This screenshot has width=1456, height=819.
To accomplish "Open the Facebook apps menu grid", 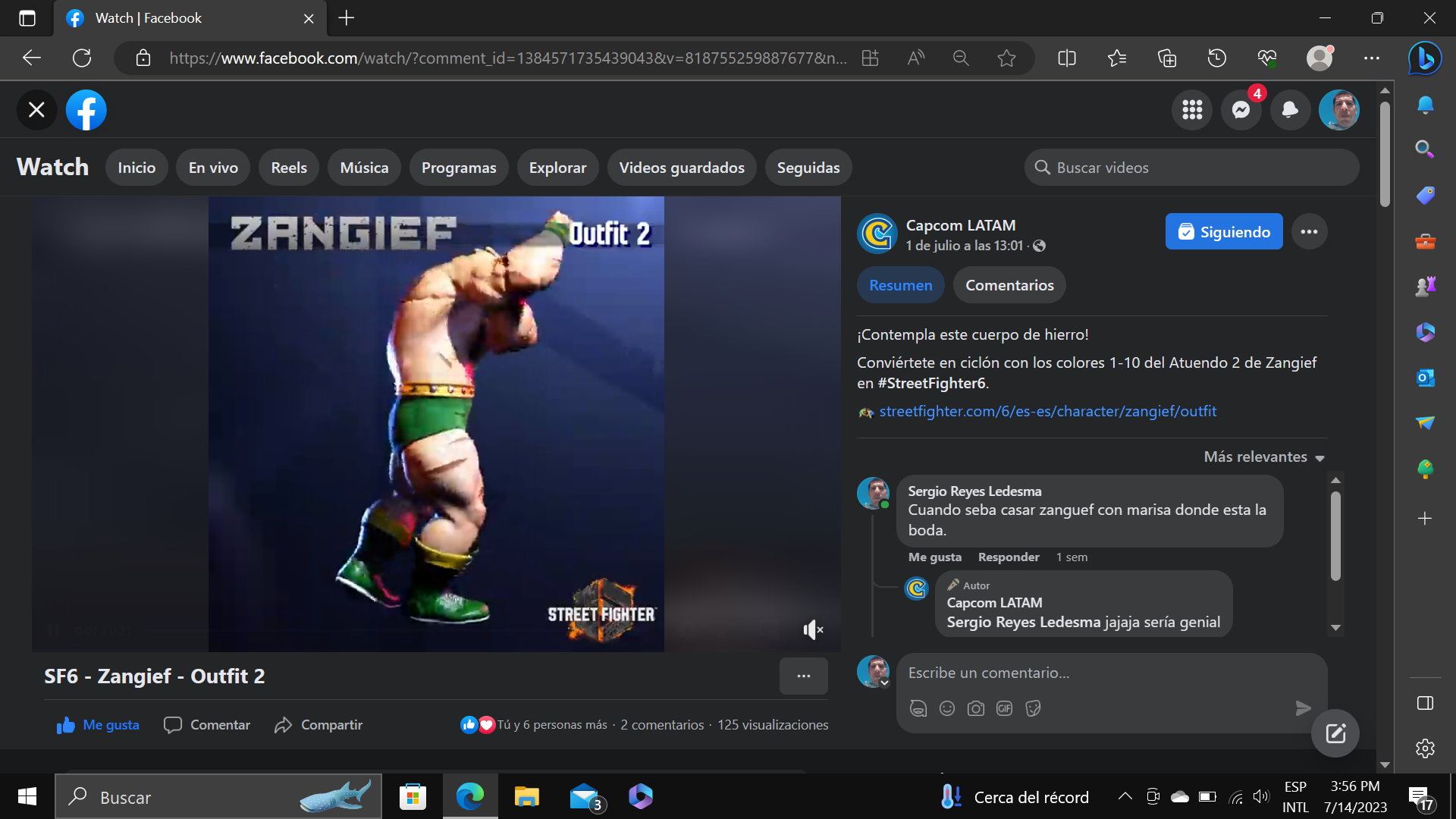I will pos(1192,110).
